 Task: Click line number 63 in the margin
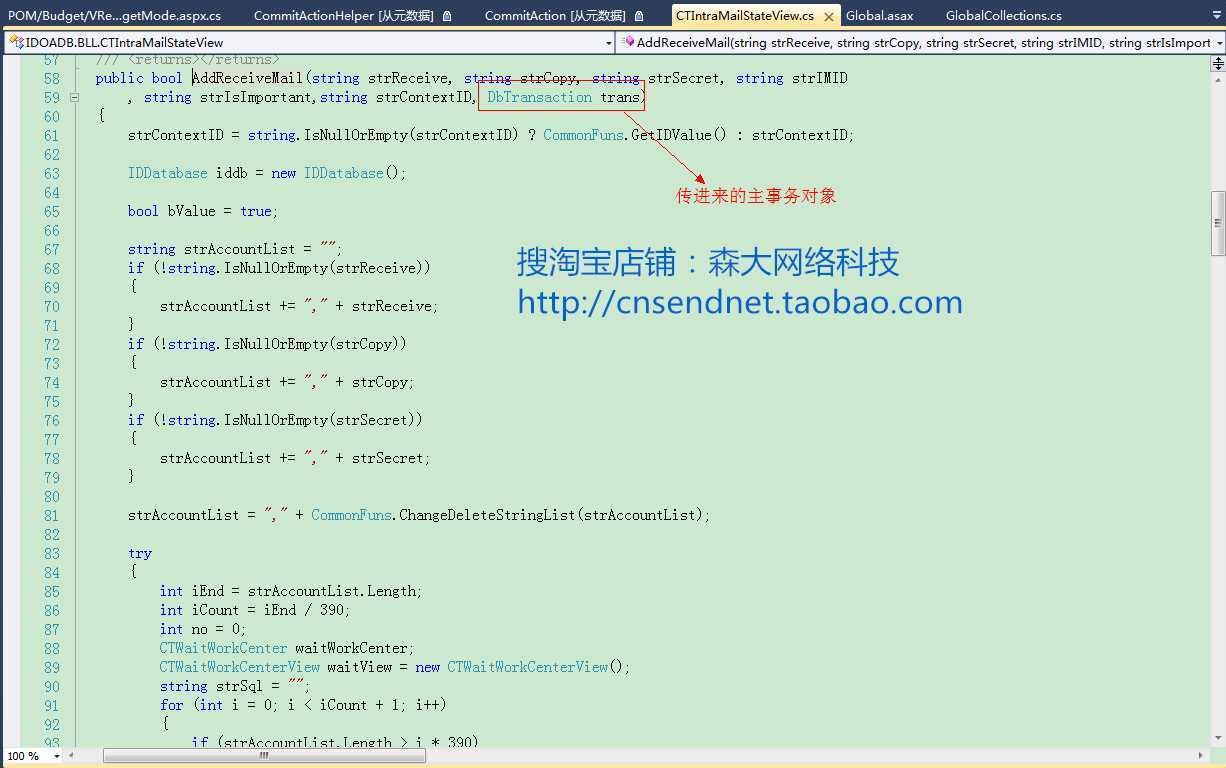tap(52, 173)
